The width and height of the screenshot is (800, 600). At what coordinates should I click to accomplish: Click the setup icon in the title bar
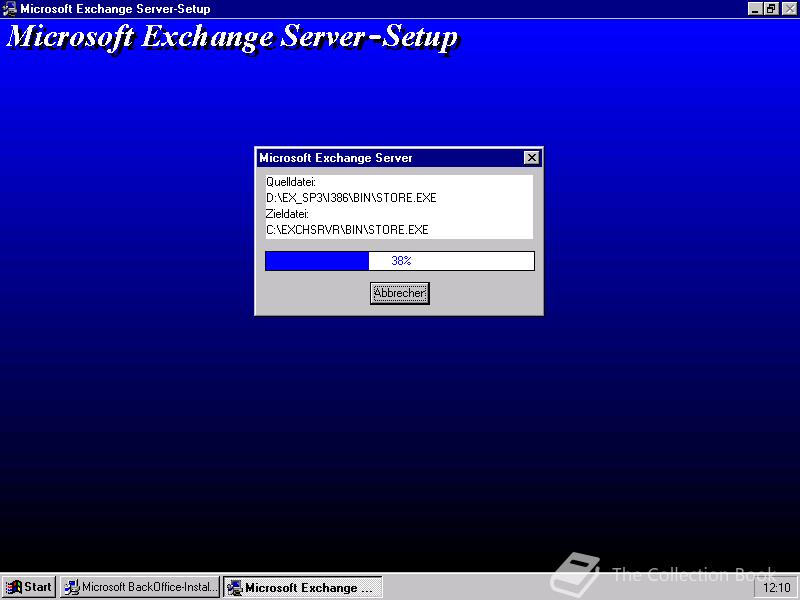(x=9, y=9)
